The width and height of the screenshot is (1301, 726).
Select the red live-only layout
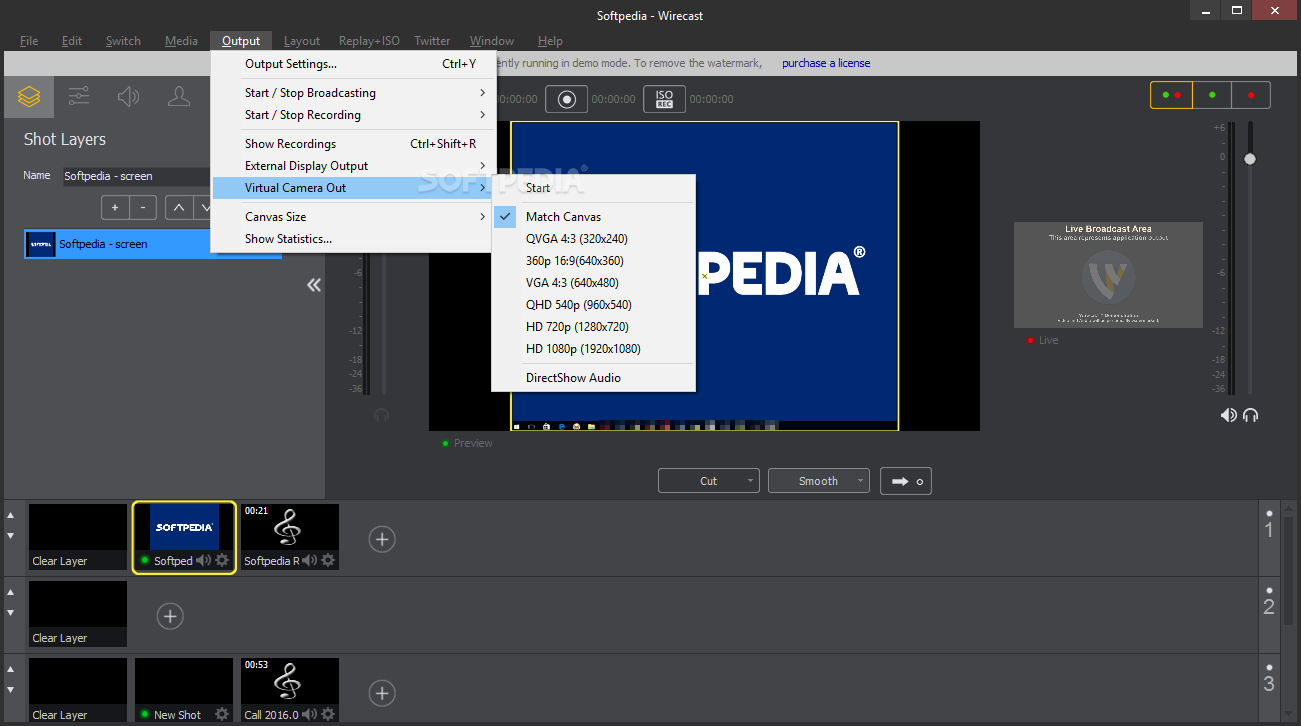click(x=1251, y=95)
